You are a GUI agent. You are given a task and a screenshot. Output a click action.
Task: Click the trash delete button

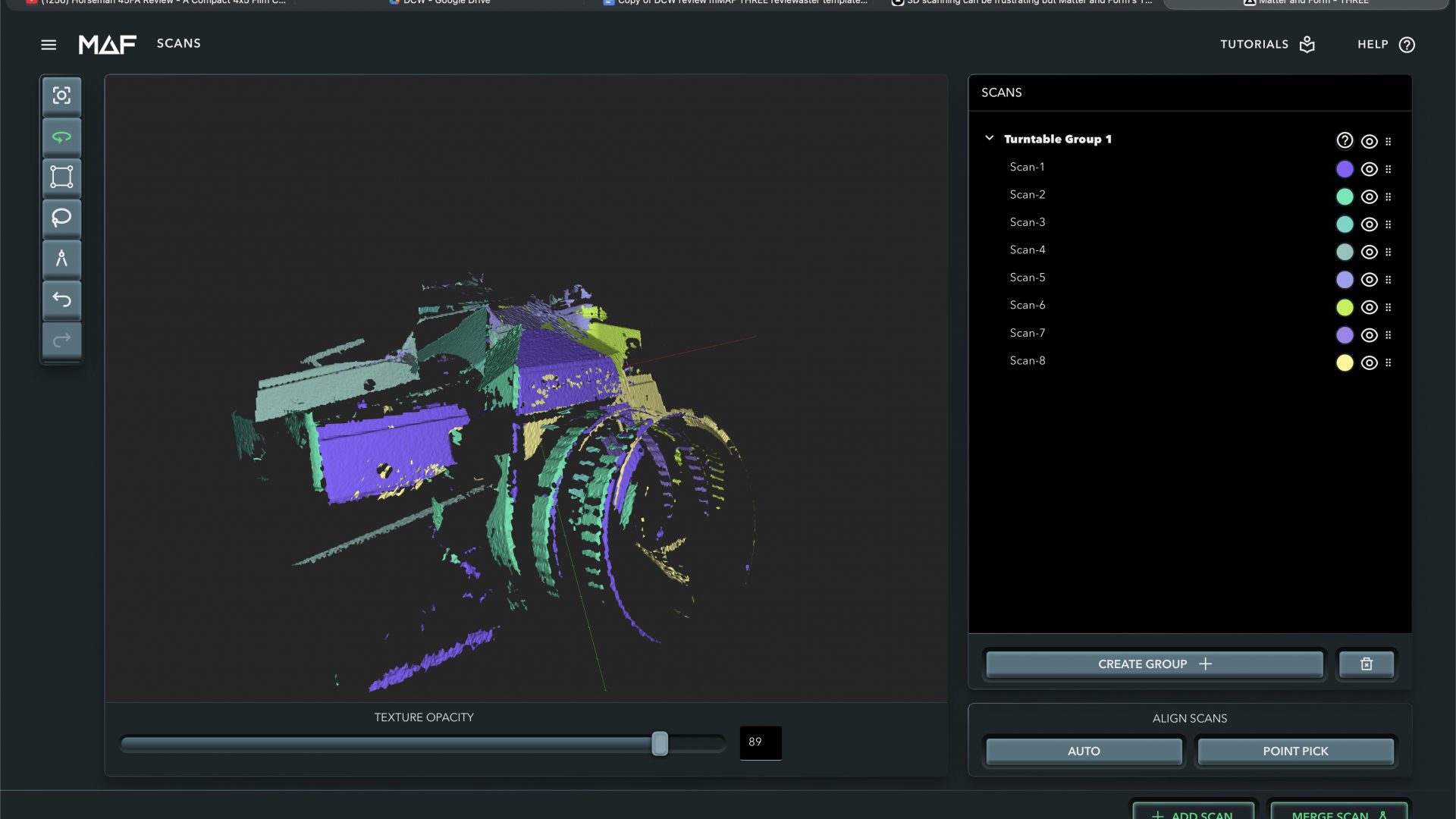click(x=1366, y=664)
